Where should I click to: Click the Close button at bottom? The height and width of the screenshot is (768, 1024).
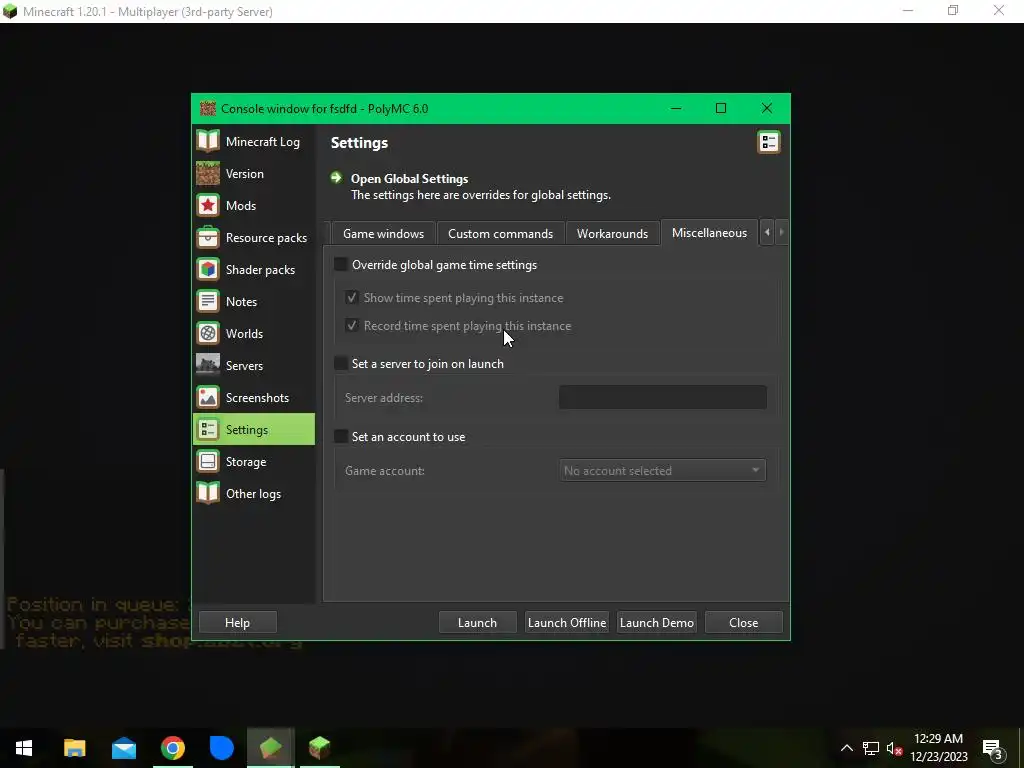[x=744, y=622]
